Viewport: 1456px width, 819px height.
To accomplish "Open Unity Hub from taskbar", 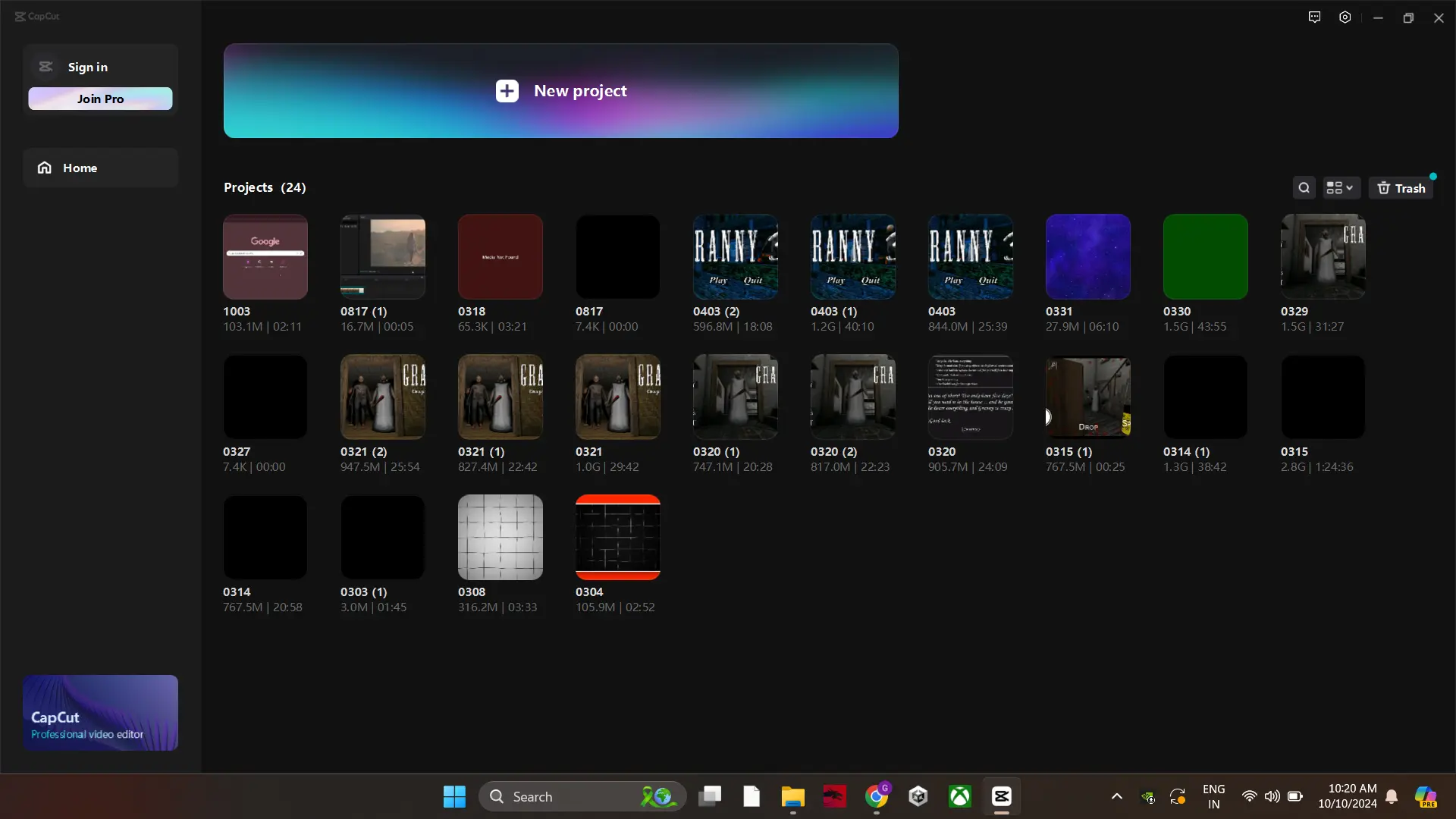I will (918, 796).
